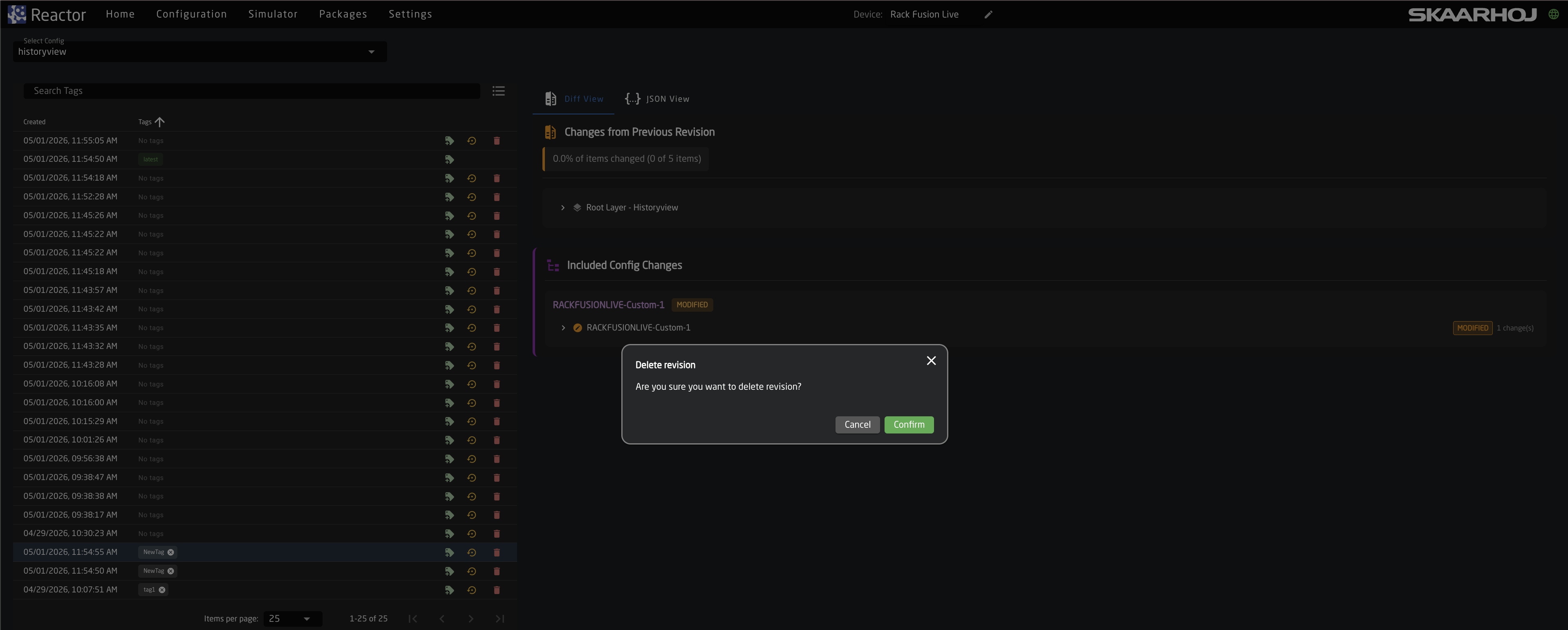Click the '1 change(s)' label
This screenshot has width=1568, height=630.
[1515, 328]
